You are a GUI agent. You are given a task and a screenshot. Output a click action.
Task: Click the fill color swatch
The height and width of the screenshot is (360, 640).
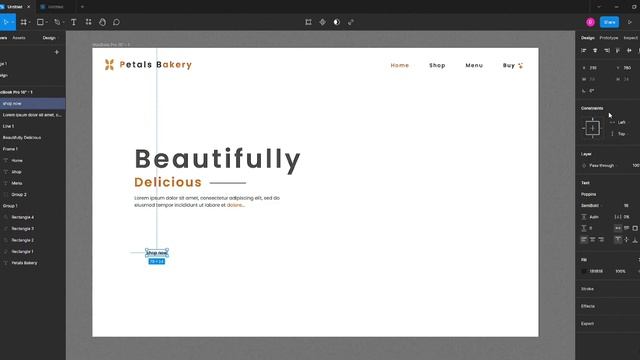tap(584, 271)
